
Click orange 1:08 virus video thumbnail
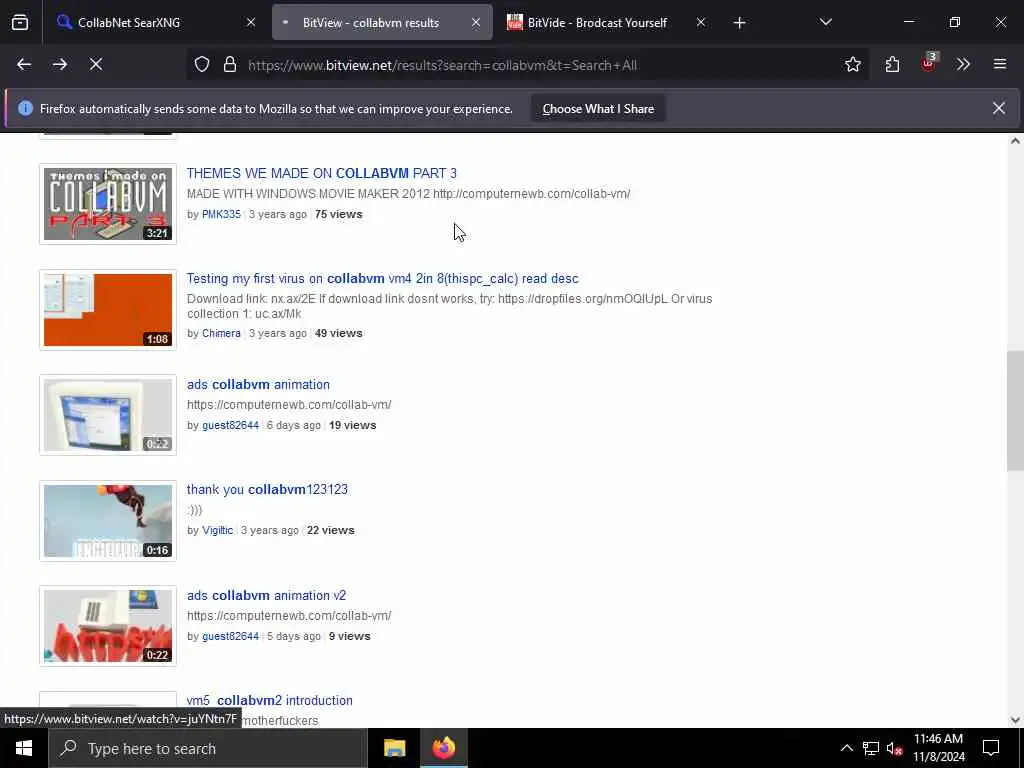pos(108,310)
